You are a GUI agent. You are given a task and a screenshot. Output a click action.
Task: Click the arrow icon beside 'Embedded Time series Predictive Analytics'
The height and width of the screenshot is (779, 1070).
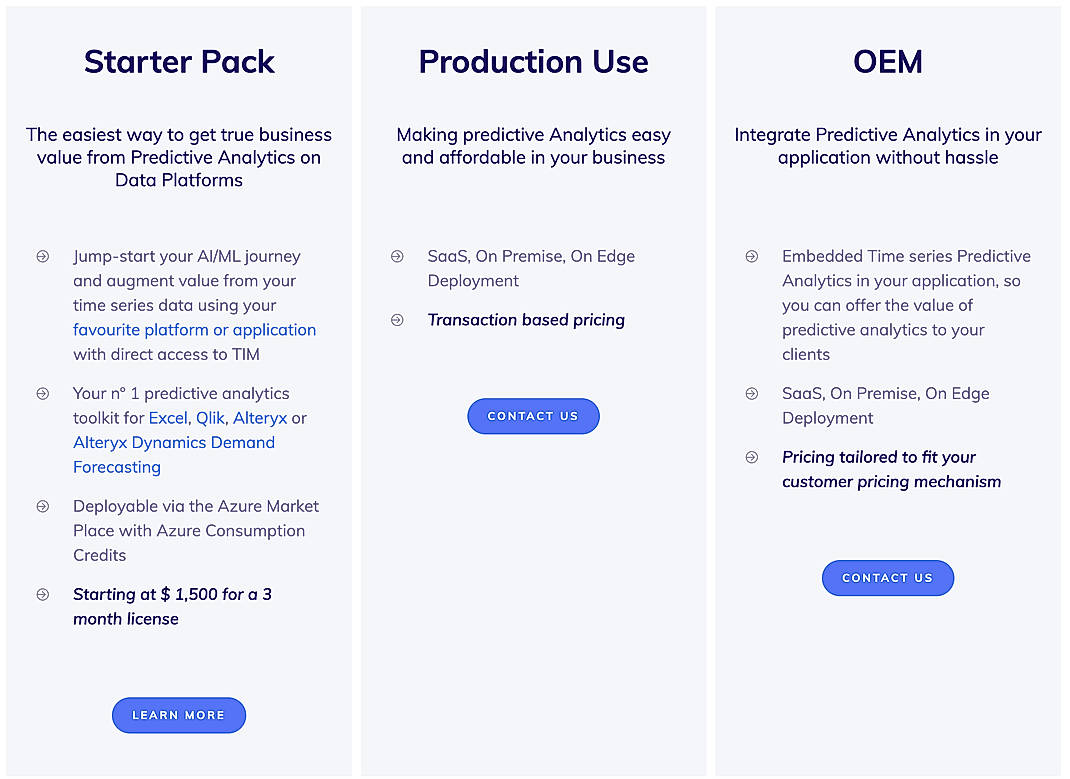click(751, 256)
